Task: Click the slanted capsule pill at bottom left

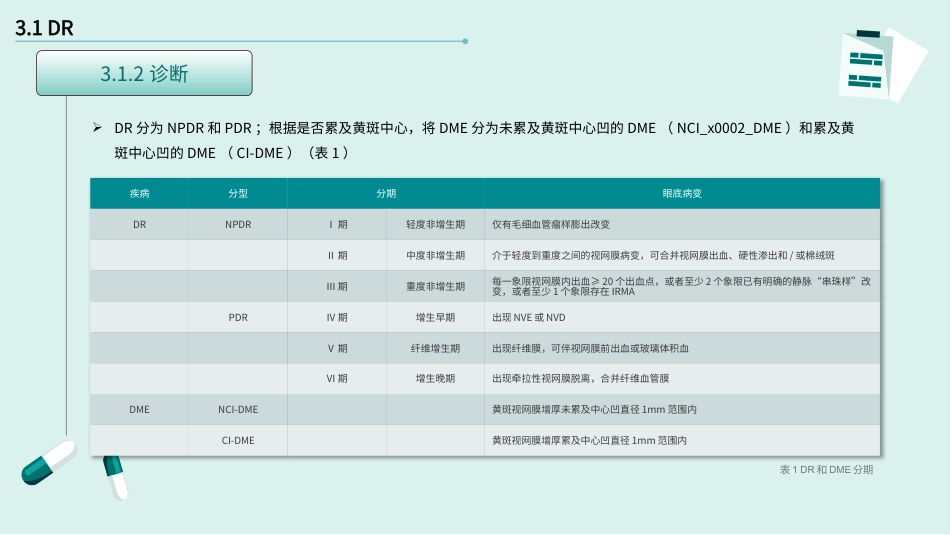Action: pos(48,463)
